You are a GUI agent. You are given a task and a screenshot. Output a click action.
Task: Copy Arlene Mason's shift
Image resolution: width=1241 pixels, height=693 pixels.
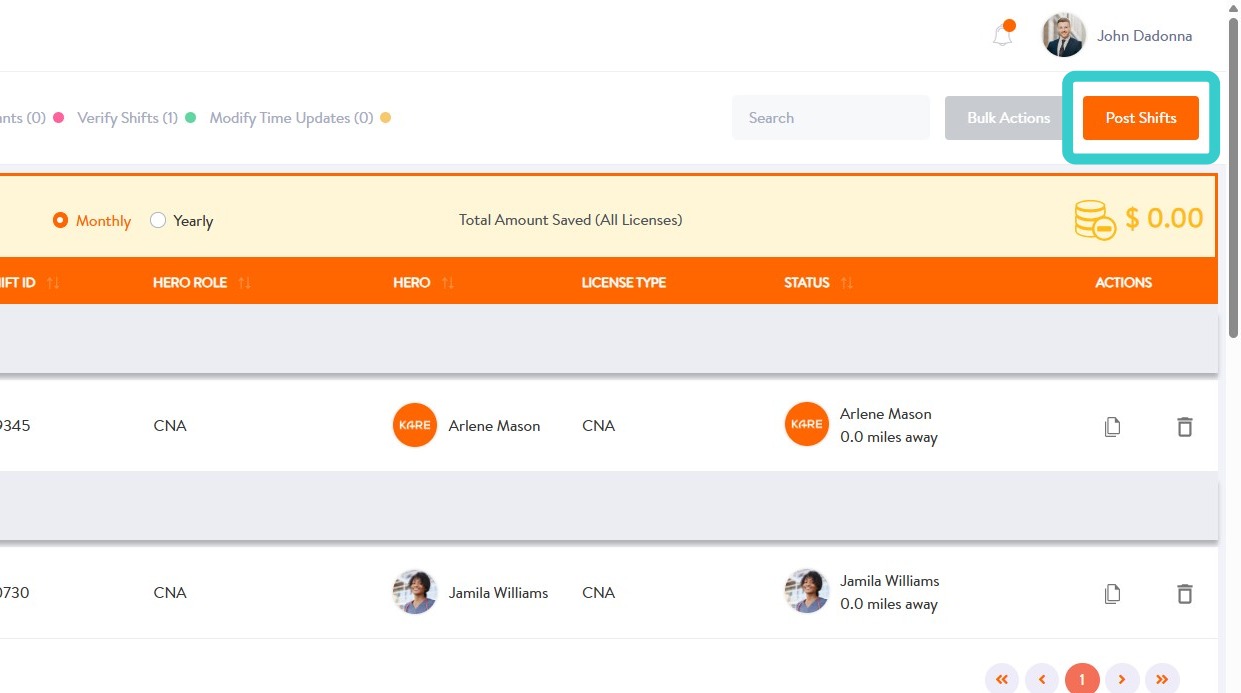pos(1112,427)
